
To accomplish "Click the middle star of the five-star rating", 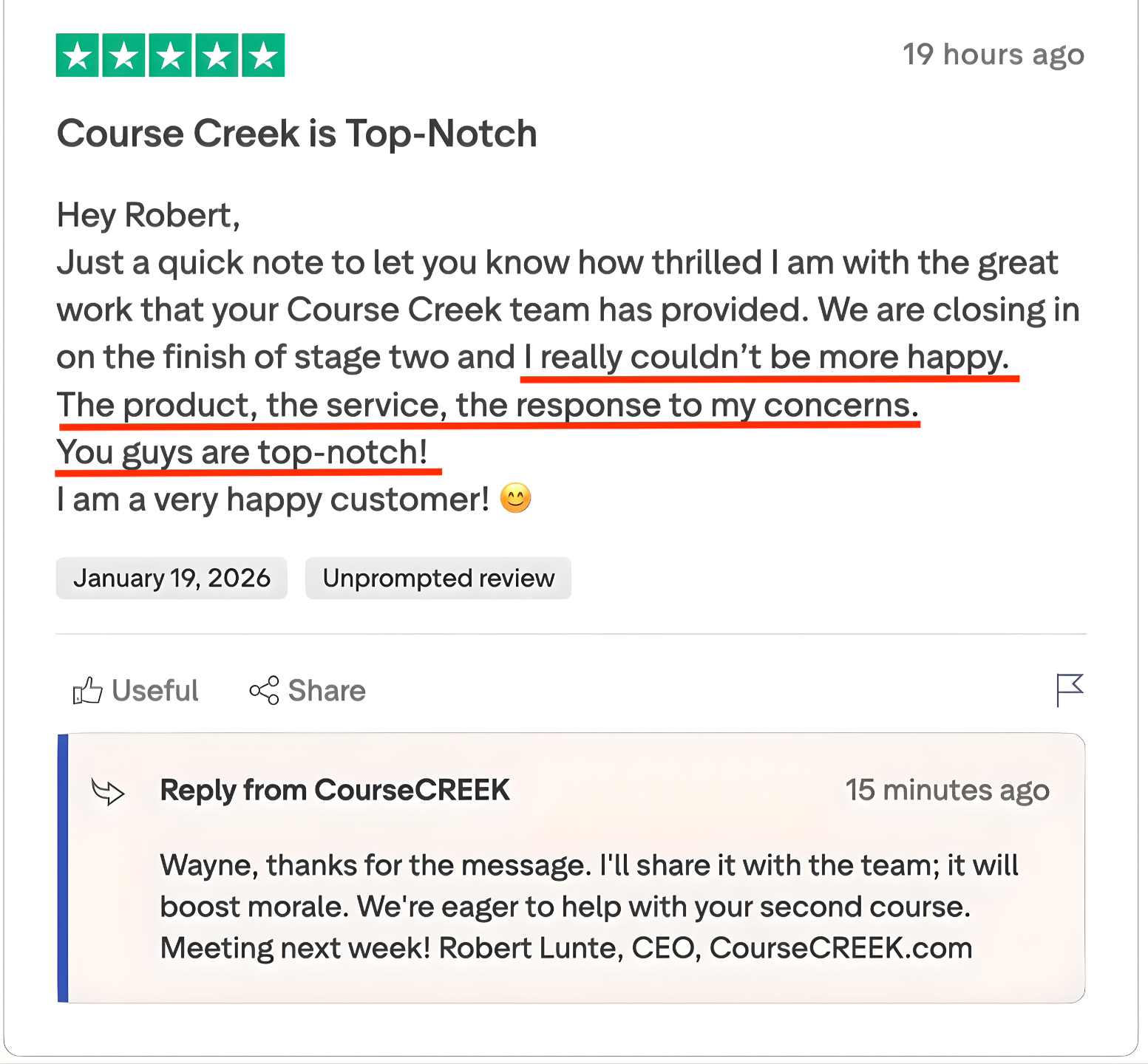I will tap(171, 55).
